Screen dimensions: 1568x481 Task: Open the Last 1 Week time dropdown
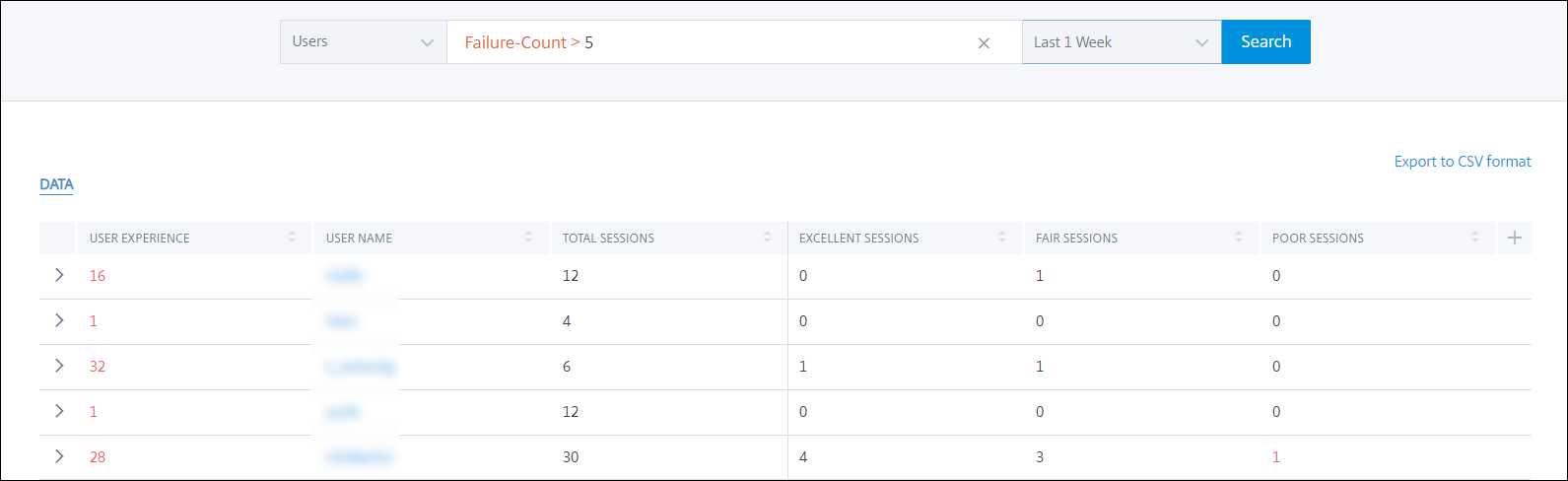pyautogui.click(x=1121, y=42)
